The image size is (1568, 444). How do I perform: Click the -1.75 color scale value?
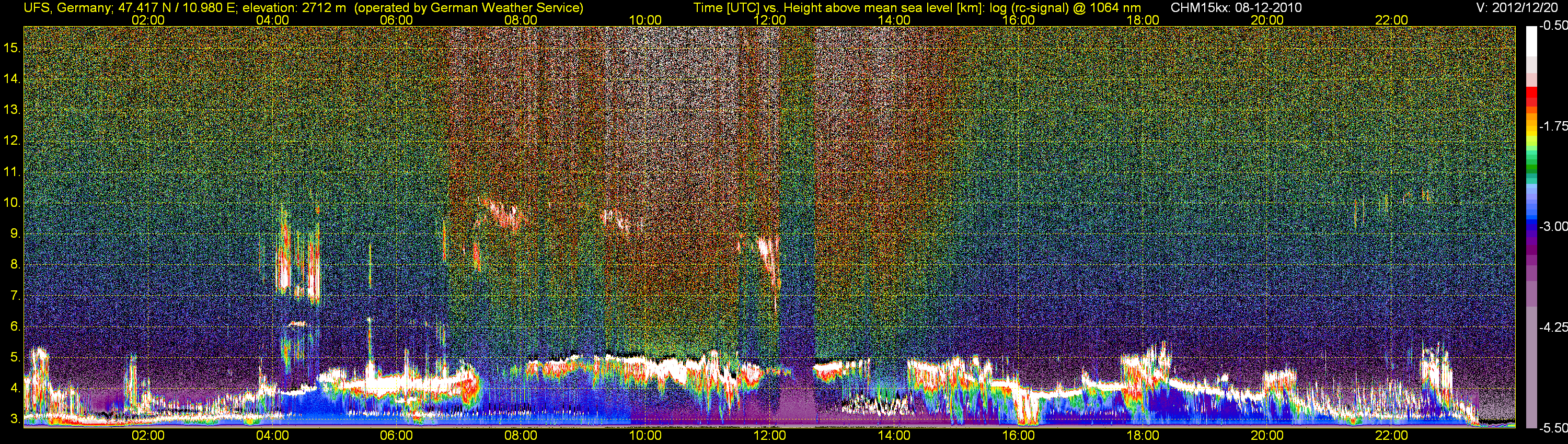pos(1553,126)
